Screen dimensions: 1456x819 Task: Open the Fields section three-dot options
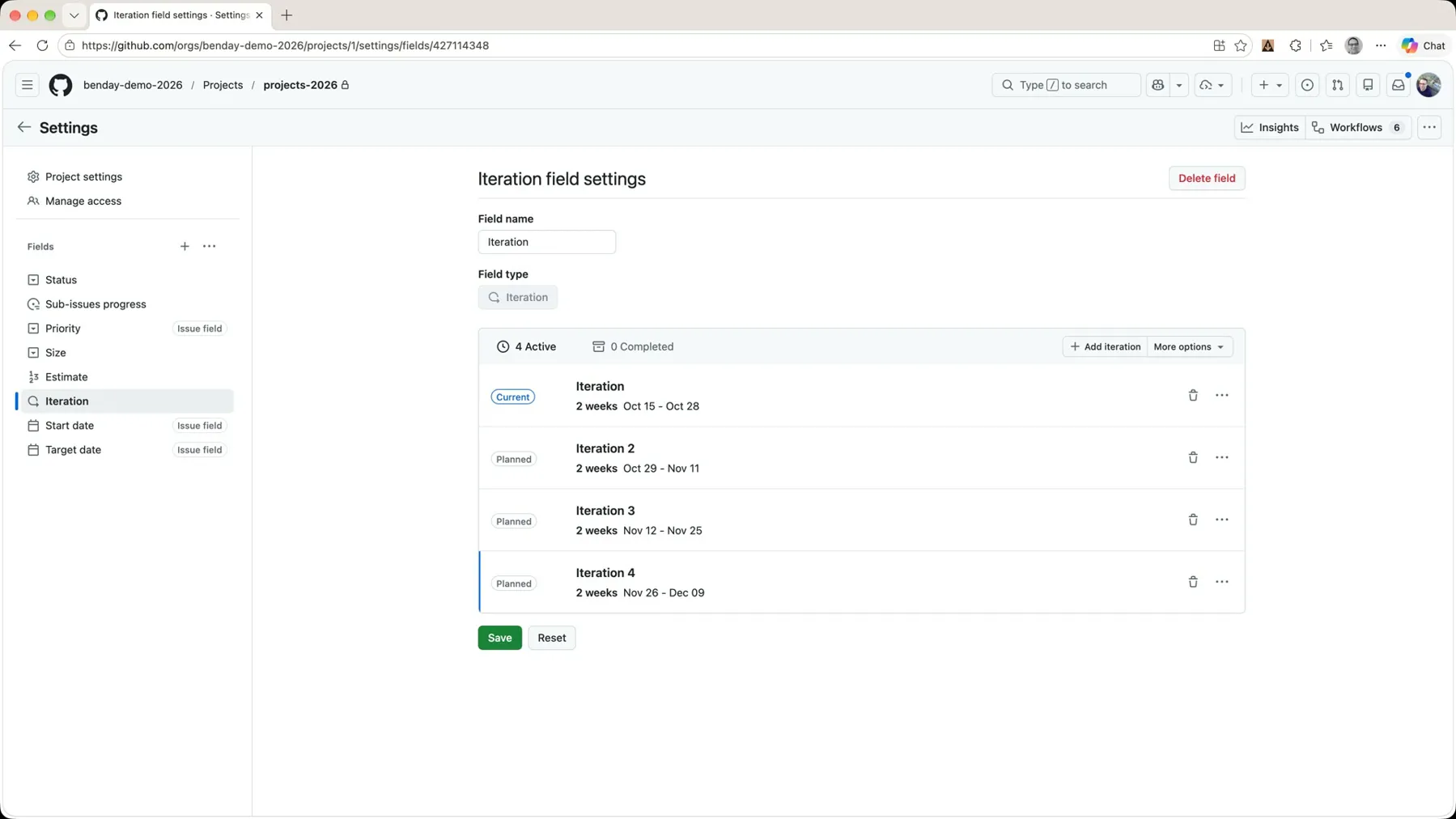210,246
